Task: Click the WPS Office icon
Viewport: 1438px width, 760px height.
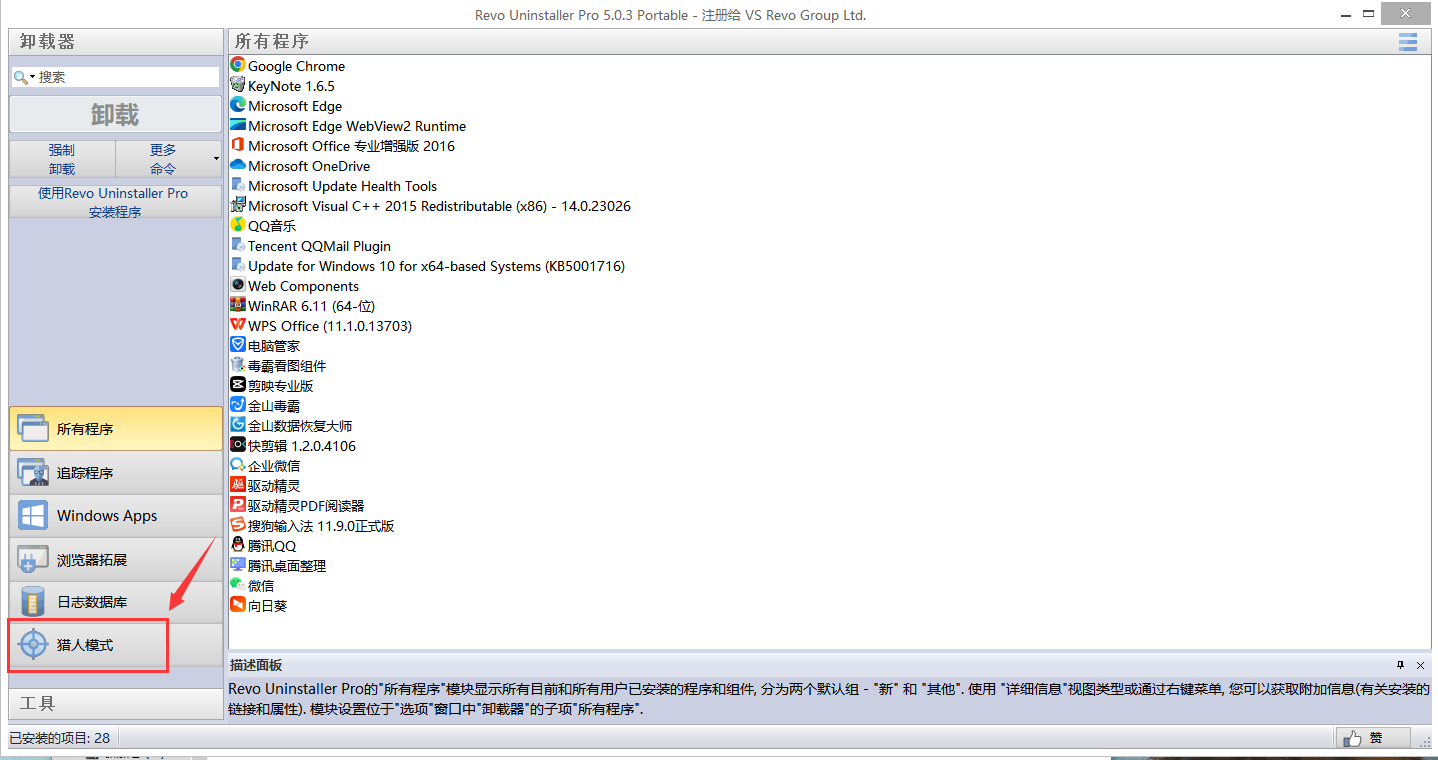Action: (x=238, y=325)
